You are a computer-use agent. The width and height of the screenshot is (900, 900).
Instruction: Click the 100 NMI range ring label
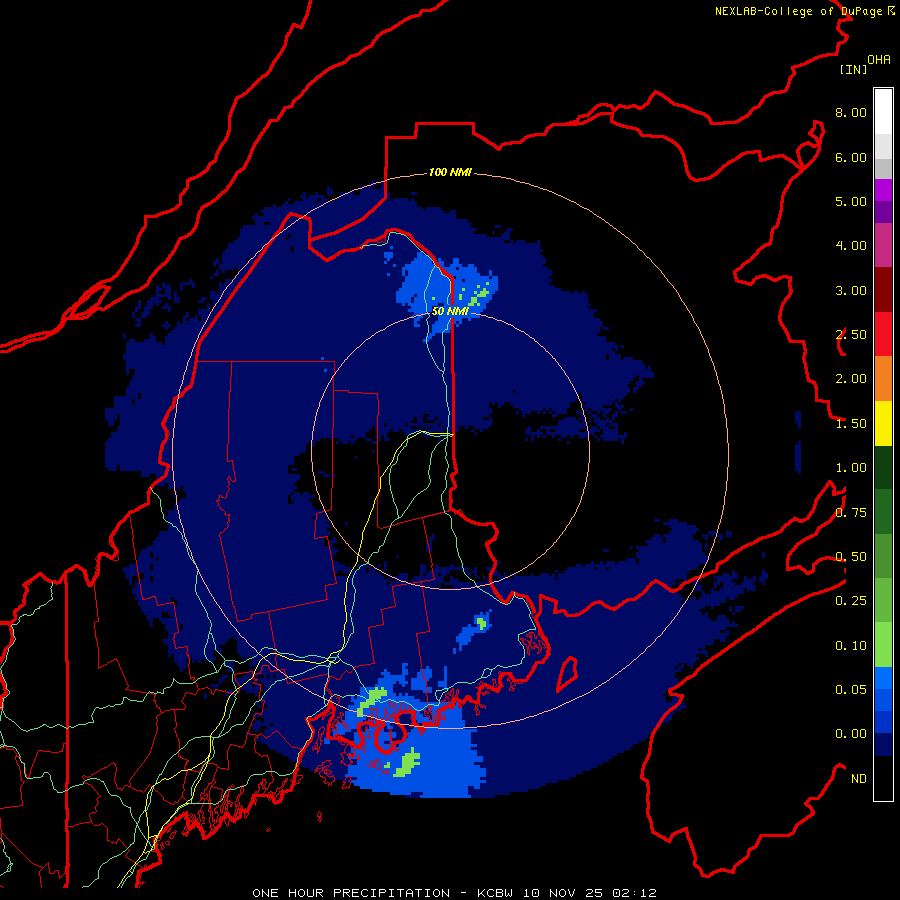pyautogui.click(x=450, y=172)
